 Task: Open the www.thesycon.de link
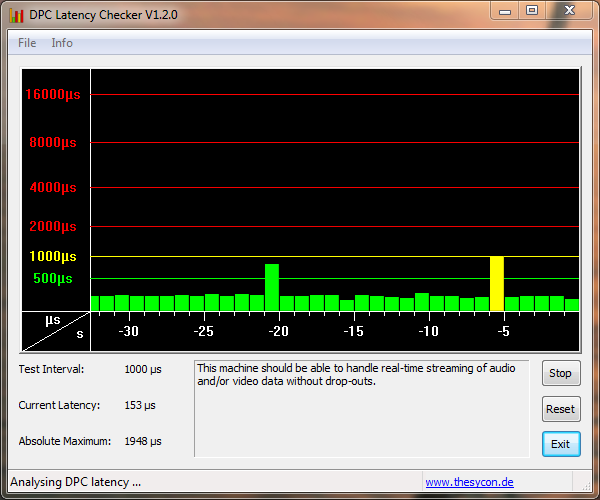[469, 482]
